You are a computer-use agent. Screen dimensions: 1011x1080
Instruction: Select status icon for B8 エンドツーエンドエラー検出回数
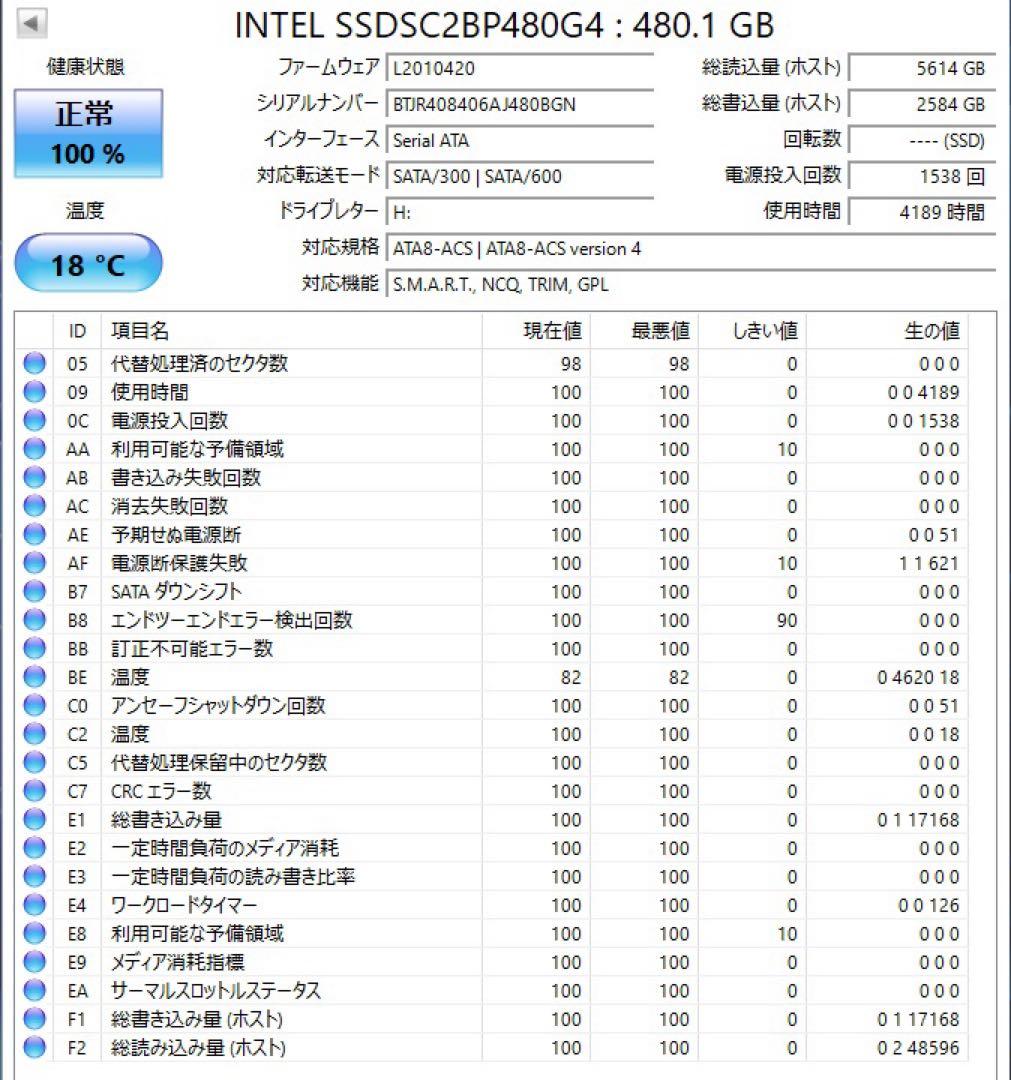click(34, 620)
